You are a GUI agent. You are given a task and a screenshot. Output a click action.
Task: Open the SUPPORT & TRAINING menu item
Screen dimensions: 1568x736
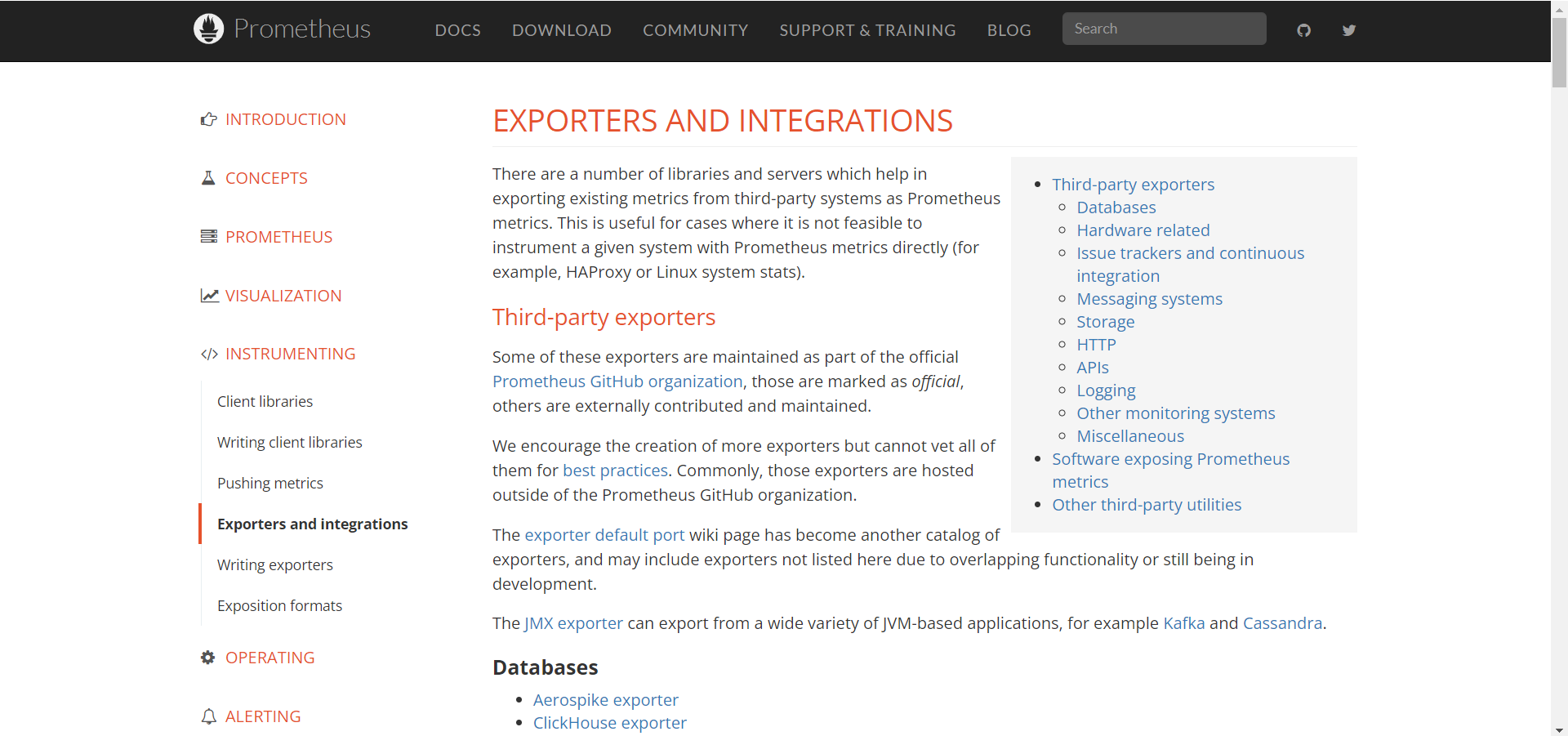867,30
